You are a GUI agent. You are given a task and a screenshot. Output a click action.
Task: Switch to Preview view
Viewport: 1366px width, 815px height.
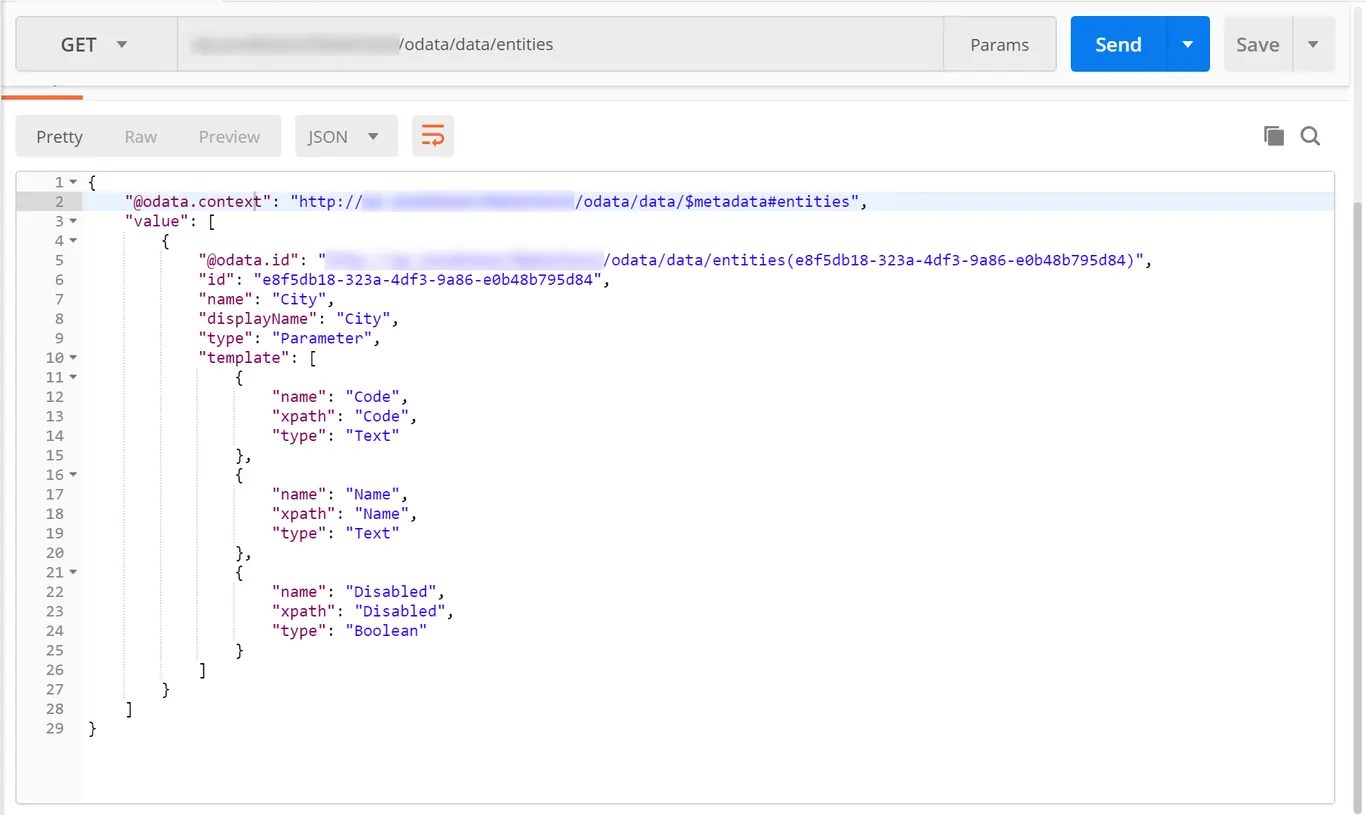point(229,137)
